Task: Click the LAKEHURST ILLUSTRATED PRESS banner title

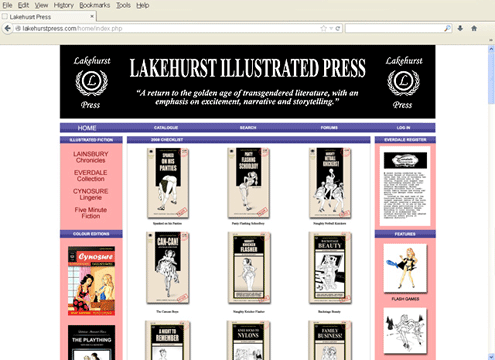Action: [x=248, y=68]
